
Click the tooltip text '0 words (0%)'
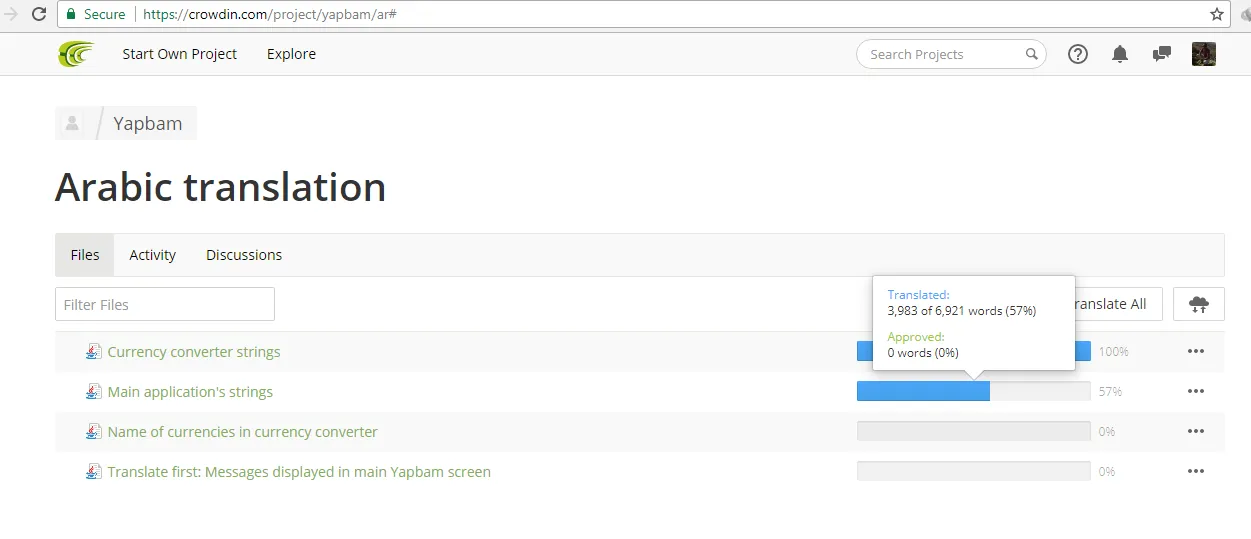point(923,352)
